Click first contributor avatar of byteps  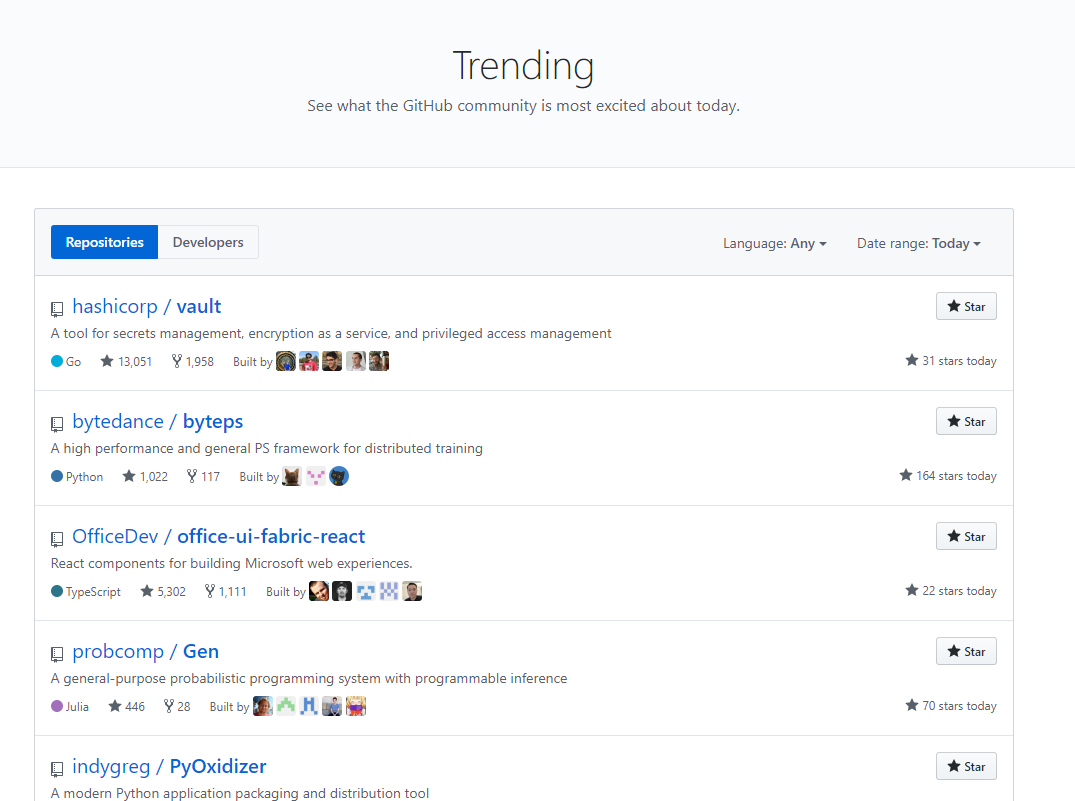coord(292,477)
